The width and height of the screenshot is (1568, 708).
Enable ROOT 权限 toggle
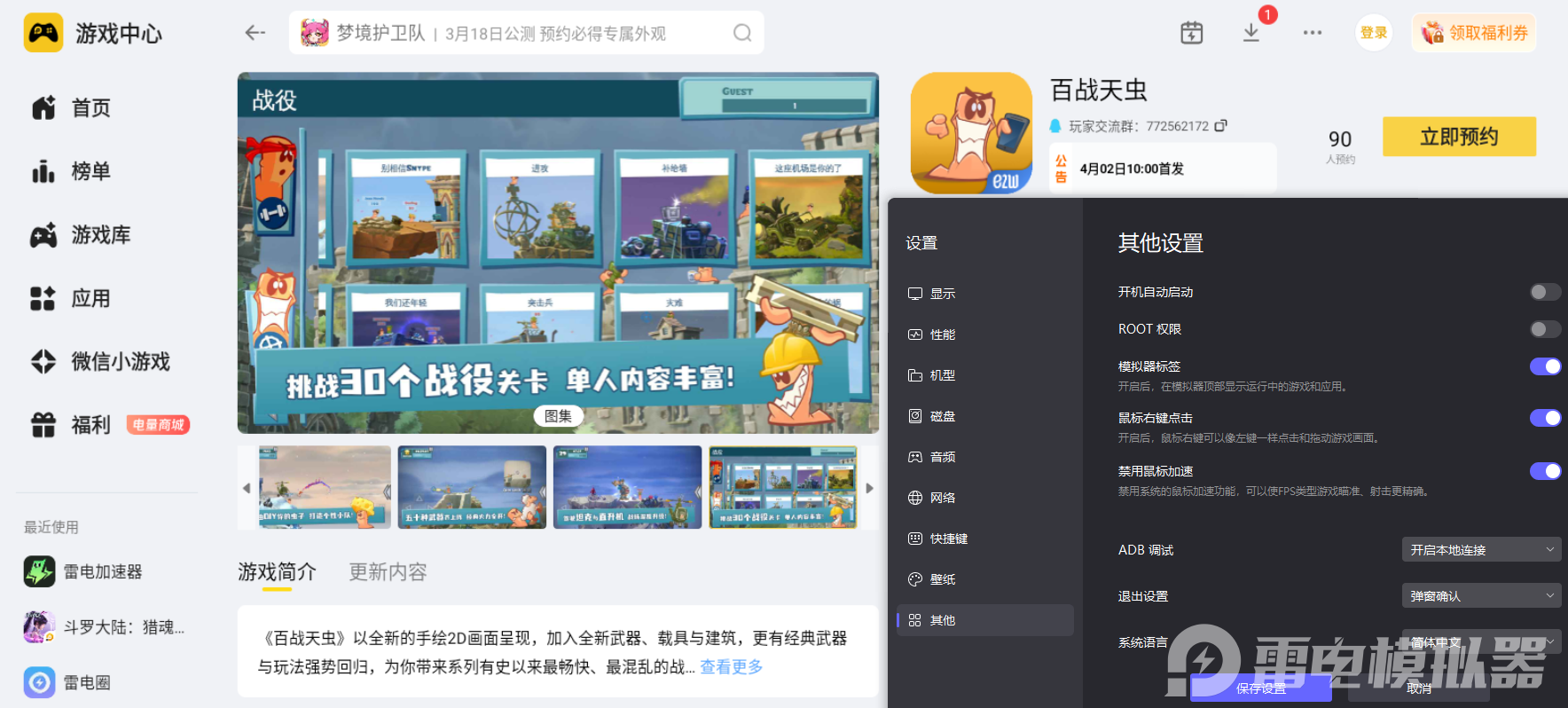pos(1545,329)
